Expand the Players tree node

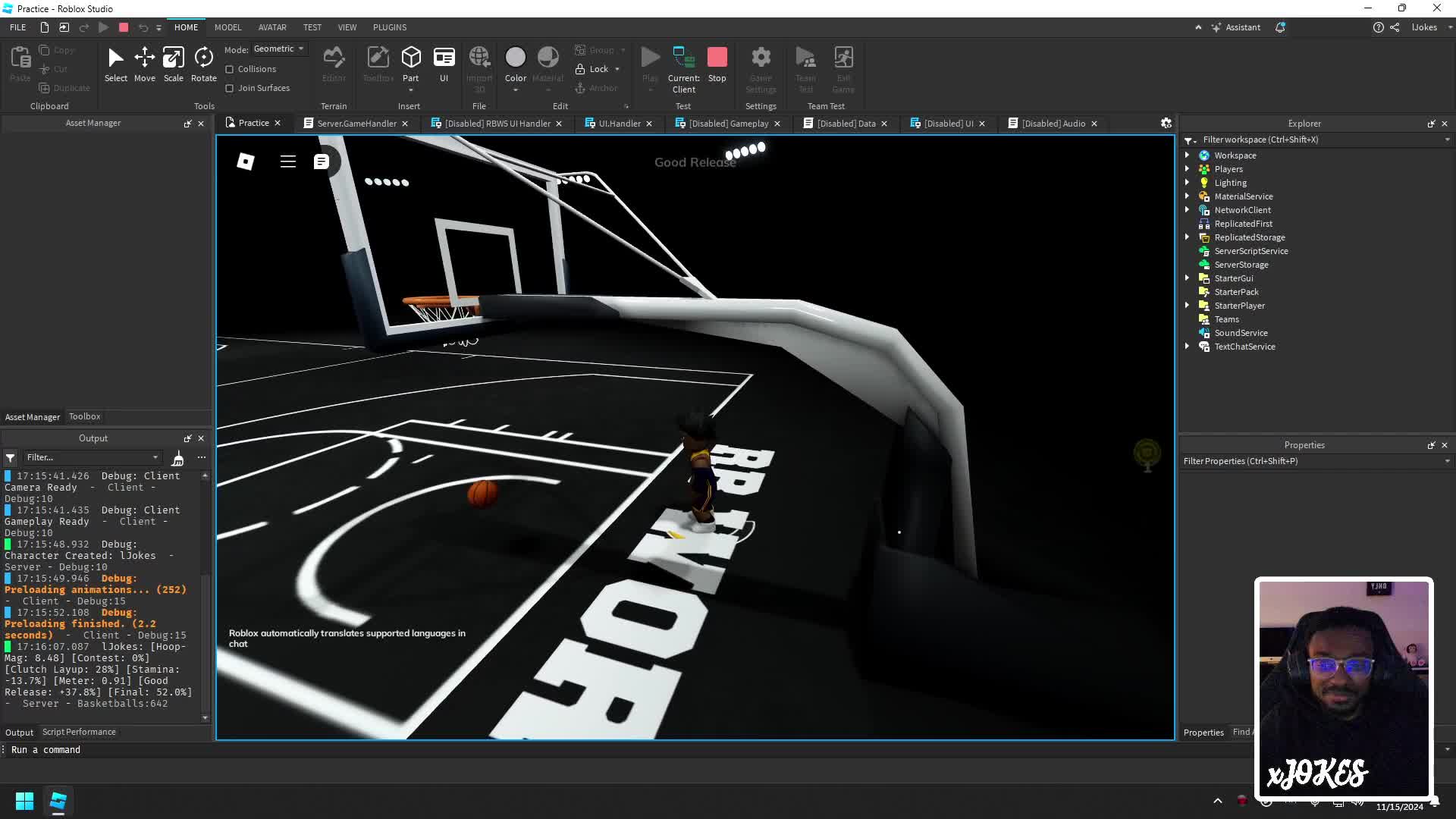click(1188, 168)
